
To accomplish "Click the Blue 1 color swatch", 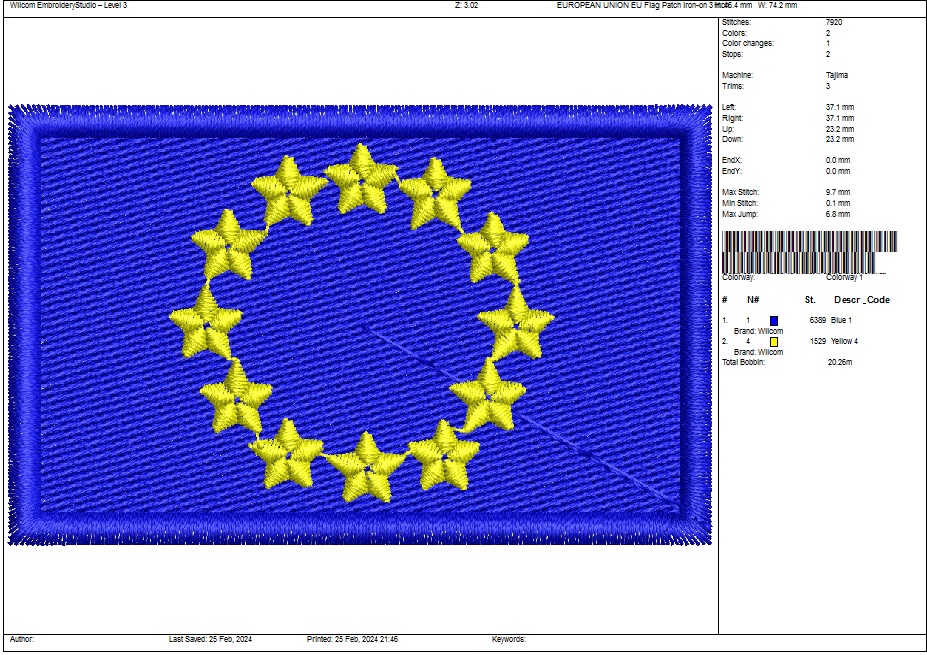I will [774, 320].
